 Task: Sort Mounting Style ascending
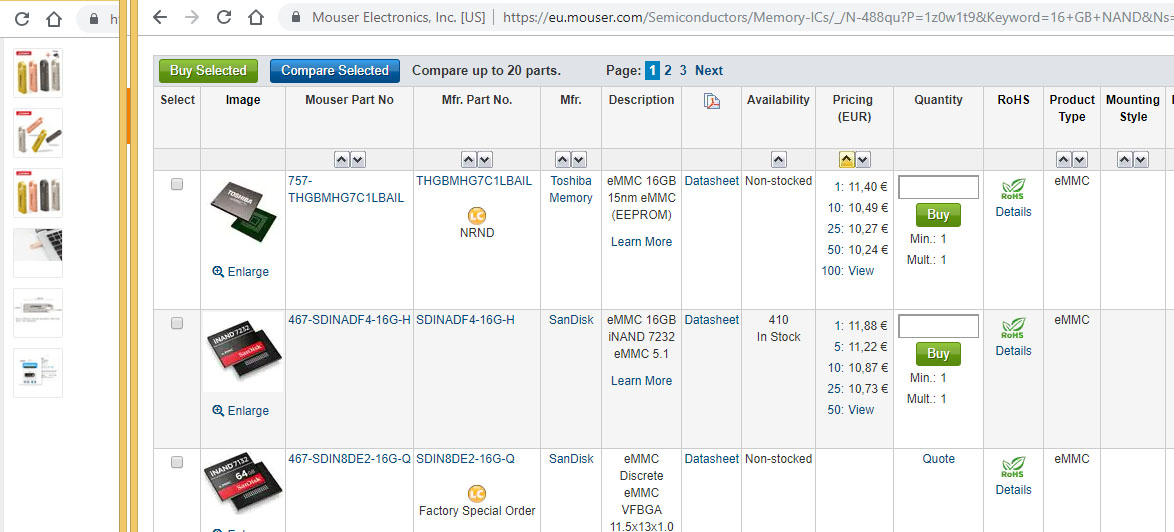(x=1125, y=159)
